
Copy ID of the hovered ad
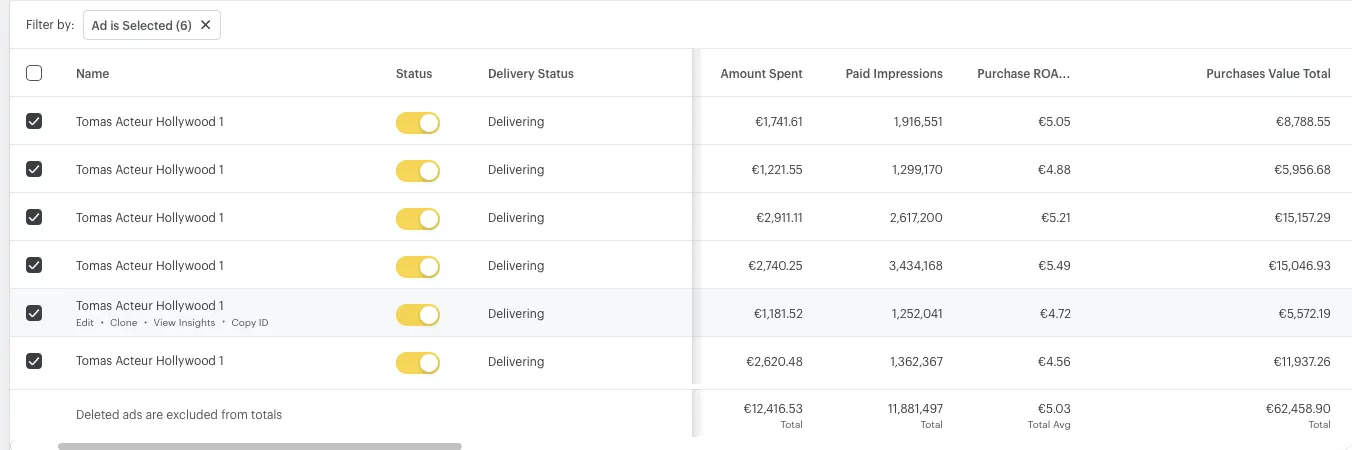250,323
